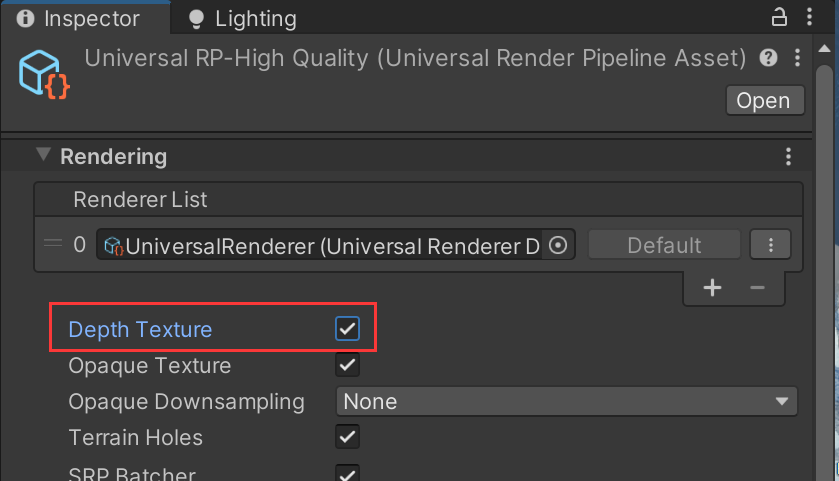Open the Opaque Downsampling dropdown set to None
This screenshot has height=481, width=839.
click(x=567, y=401)
